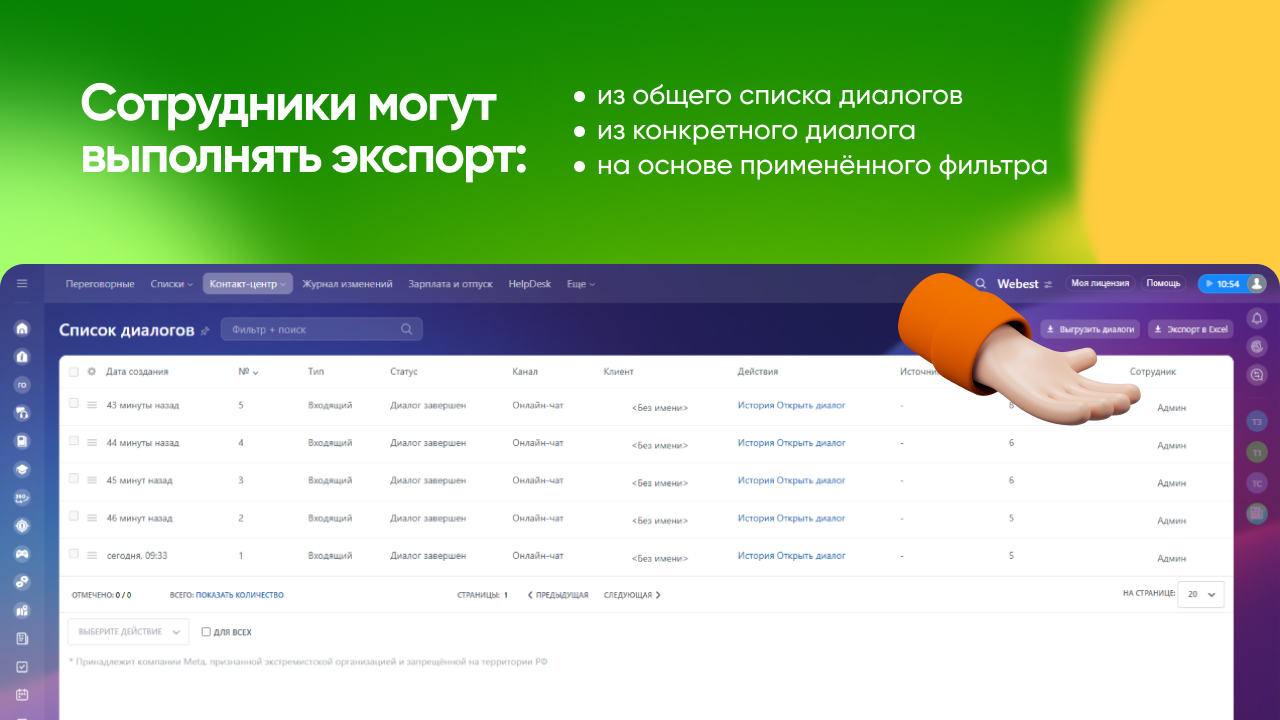
Task: Select the support headset icon in the sidebar
Action: [x=22, y=411]
